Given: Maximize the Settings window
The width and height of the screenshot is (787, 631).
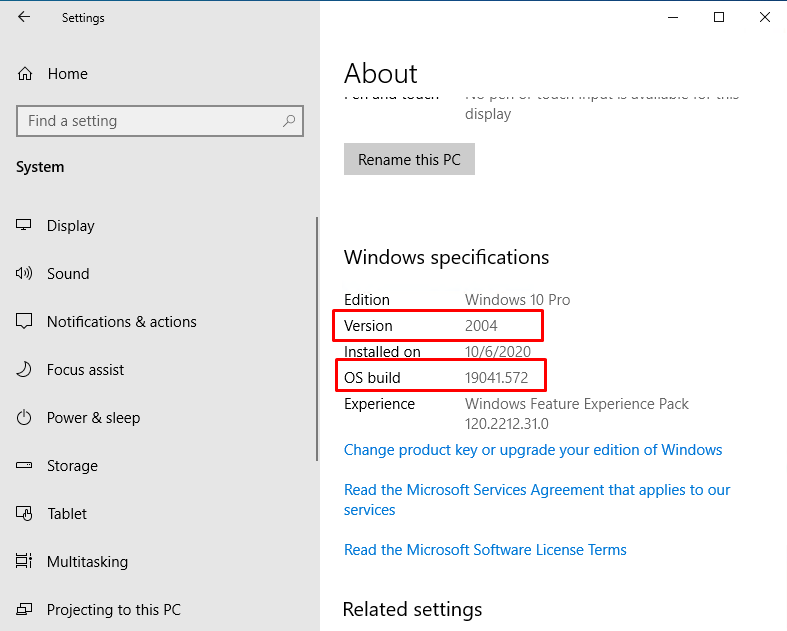Looking at the screenshot, I should click(719, 17).
